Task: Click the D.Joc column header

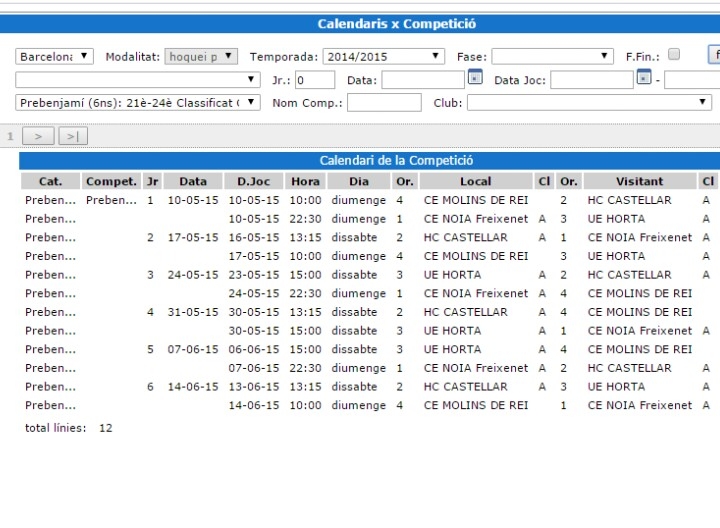Action: point(253,182)
